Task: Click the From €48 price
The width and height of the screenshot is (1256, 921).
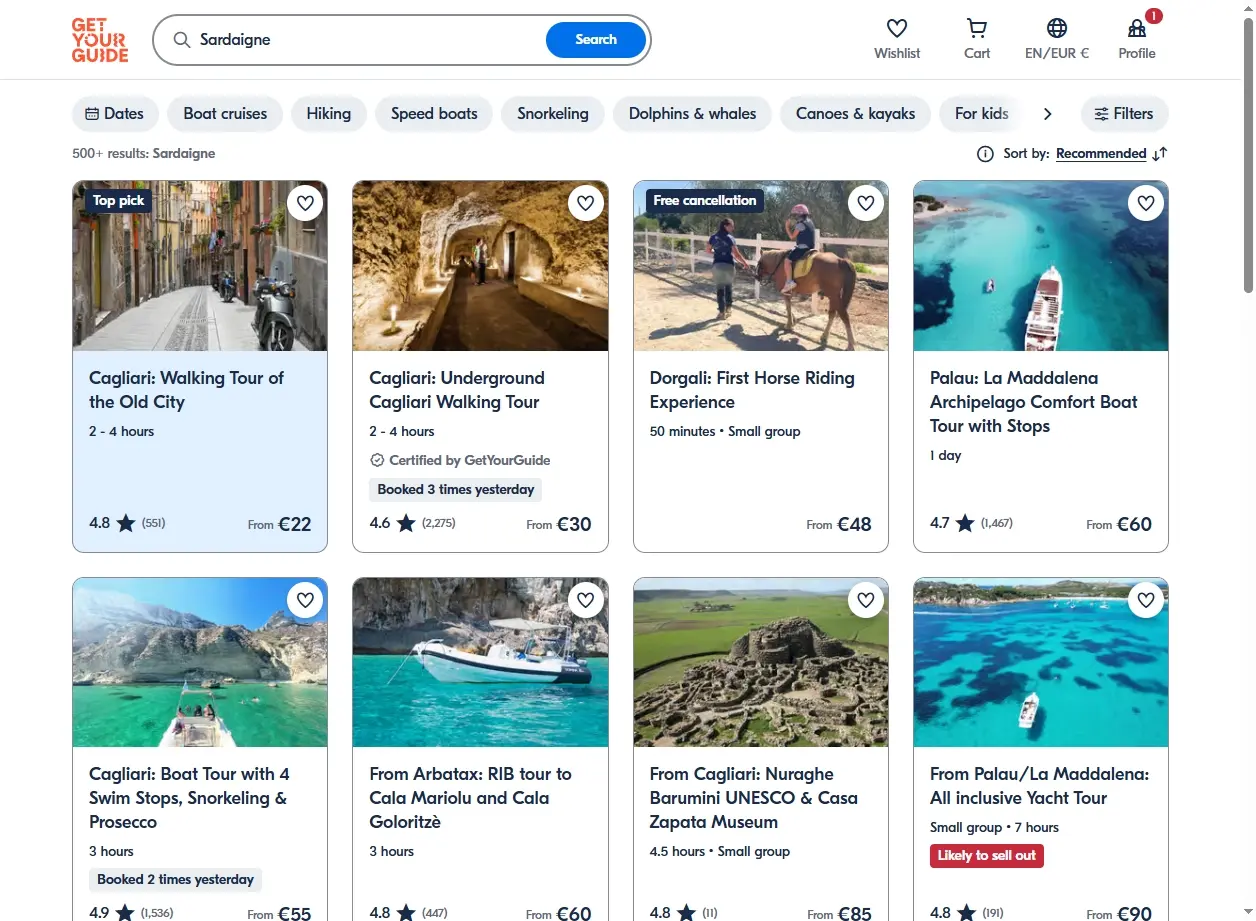Action: 839,524
